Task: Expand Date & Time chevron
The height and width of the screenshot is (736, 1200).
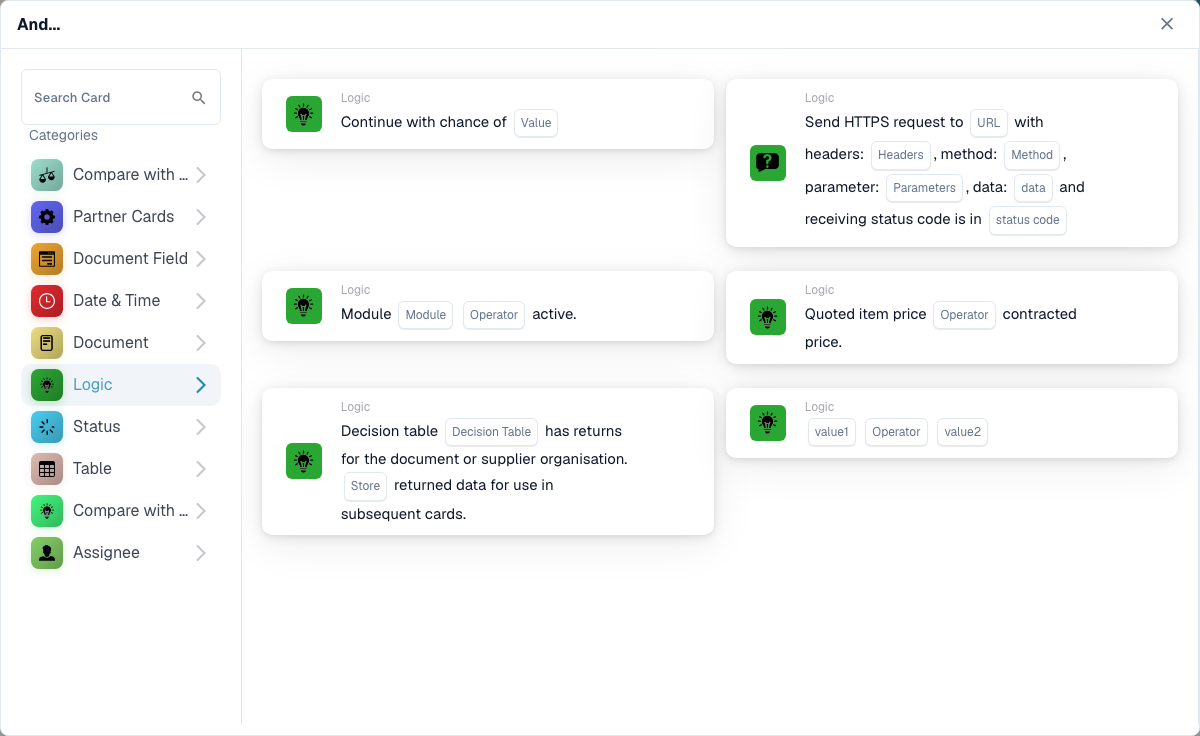Action: (201, 301)
